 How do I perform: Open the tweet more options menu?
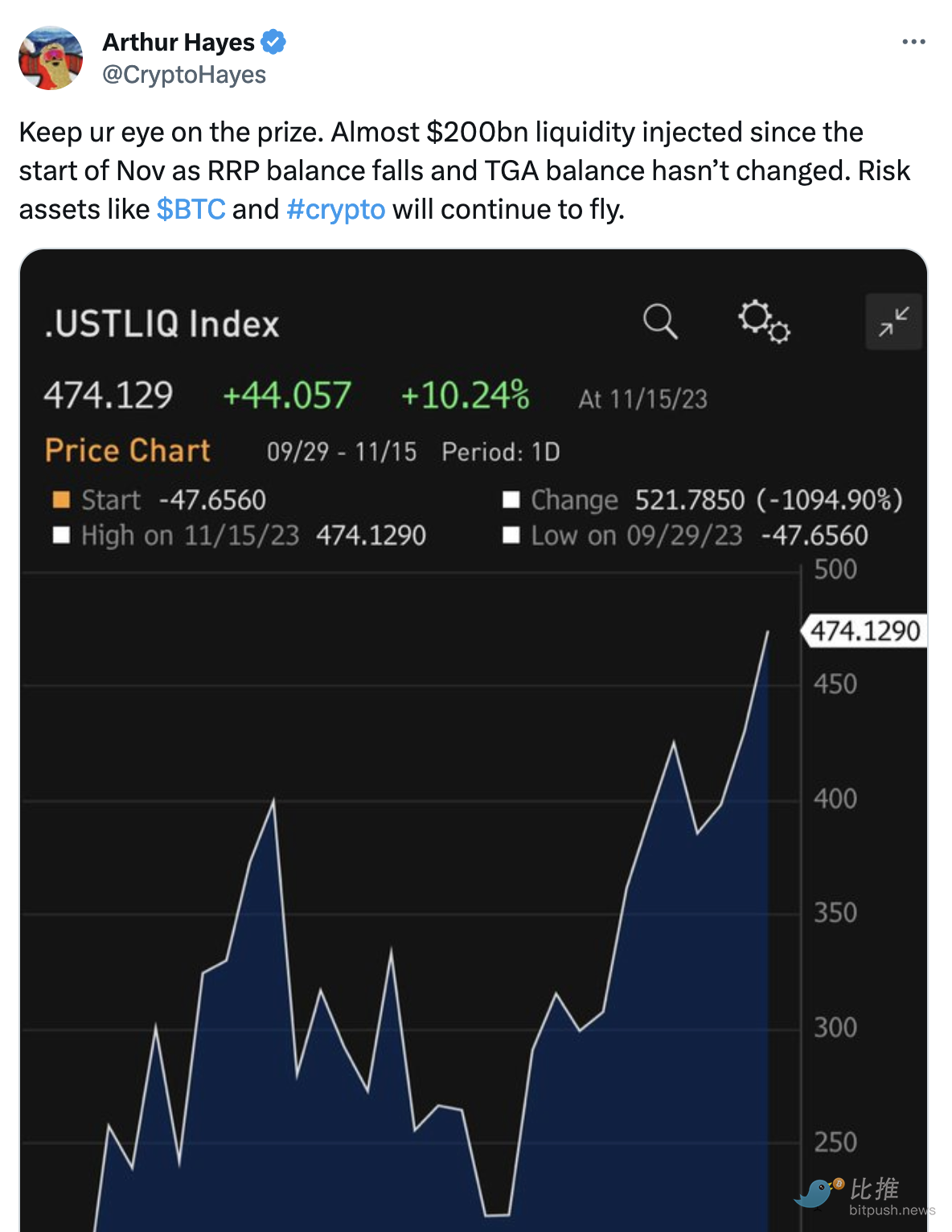click(913, 42)
